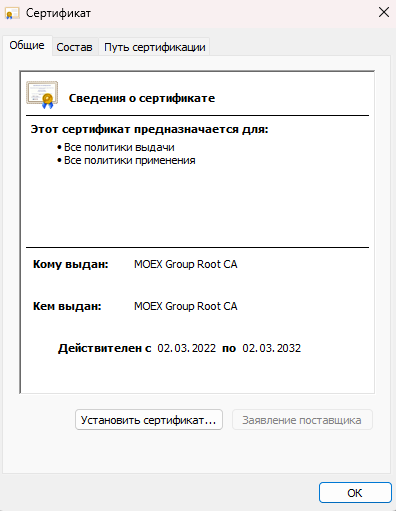Click the Установить сертификат button

(149, 420)
